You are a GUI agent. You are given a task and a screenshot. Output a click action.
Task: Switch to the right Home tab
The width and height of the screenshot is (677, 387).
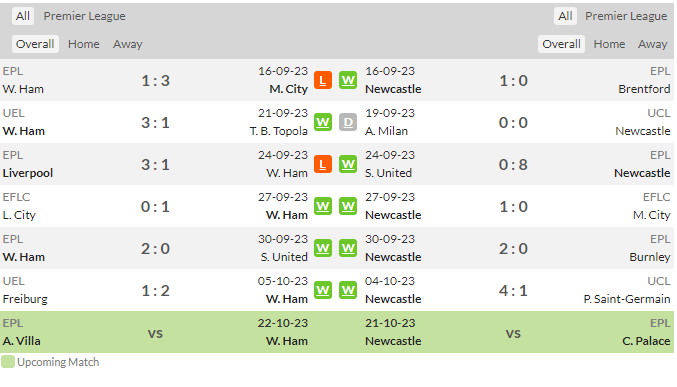(x=609, y=44)
